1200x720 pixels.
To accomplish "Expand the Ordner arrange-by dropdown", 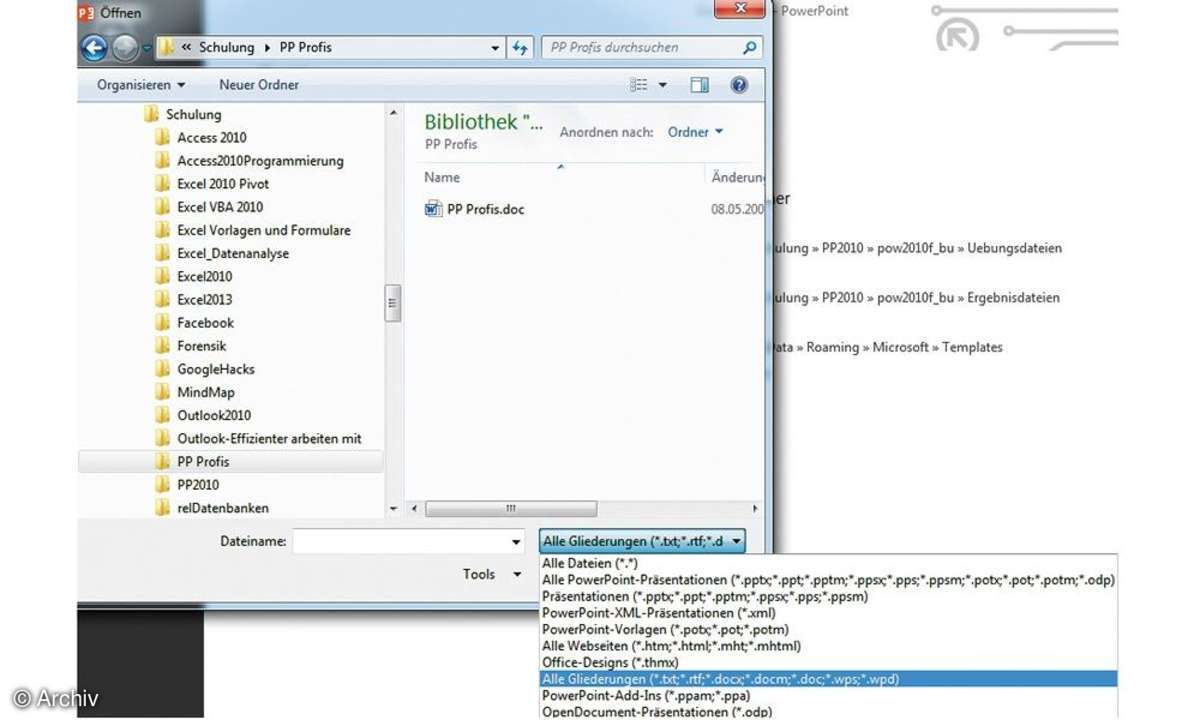I will click(695, 132).
